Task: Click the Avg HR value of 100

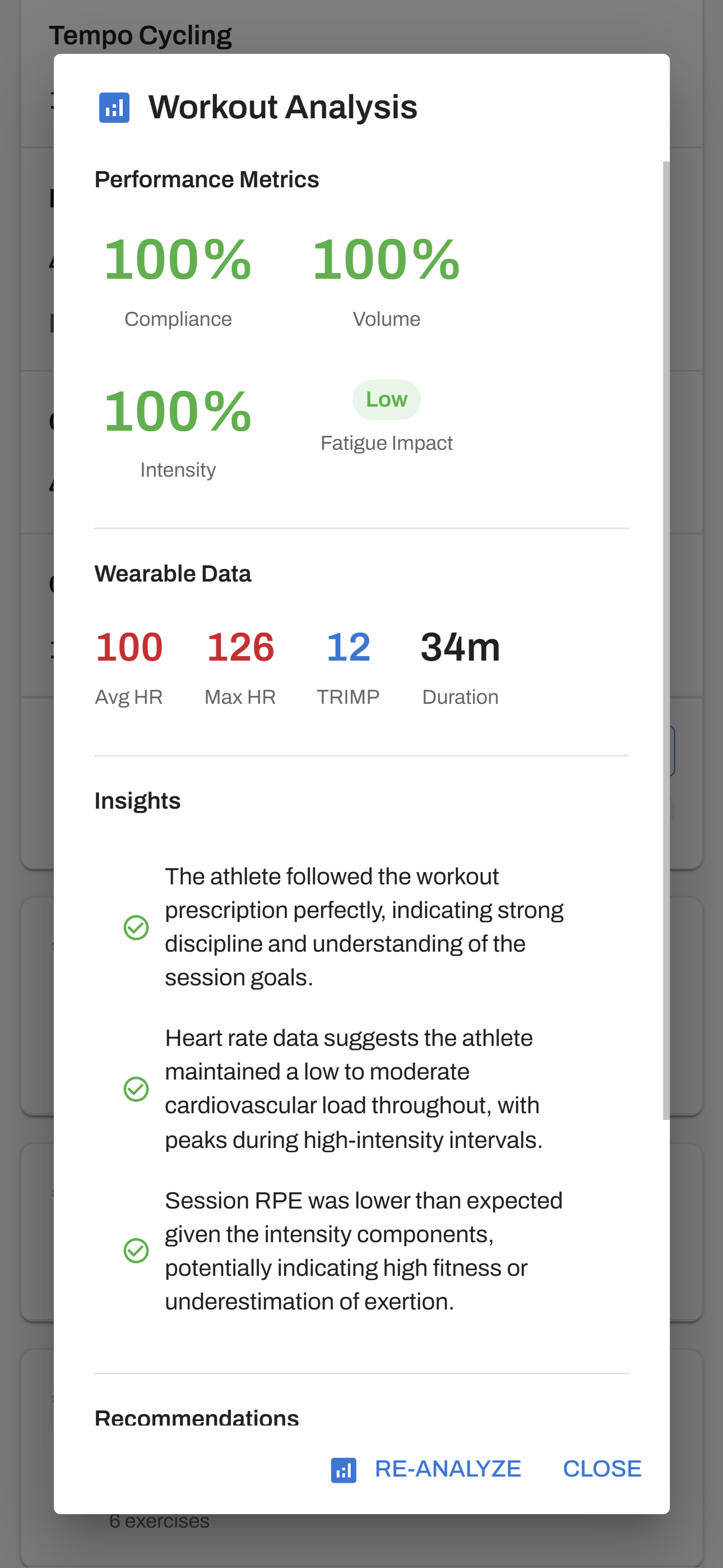Action: (129, 648)
